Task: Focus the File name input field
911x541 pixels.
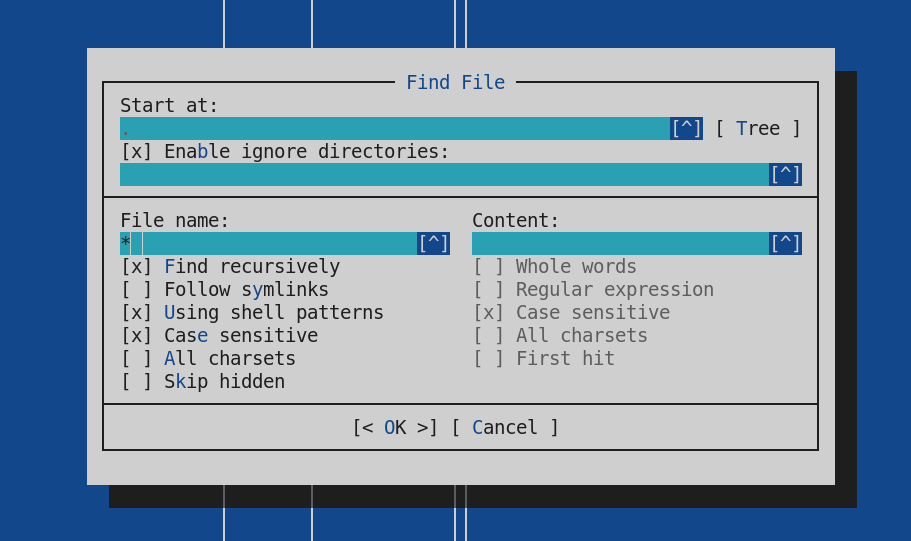Action: [x=268, y=243]
